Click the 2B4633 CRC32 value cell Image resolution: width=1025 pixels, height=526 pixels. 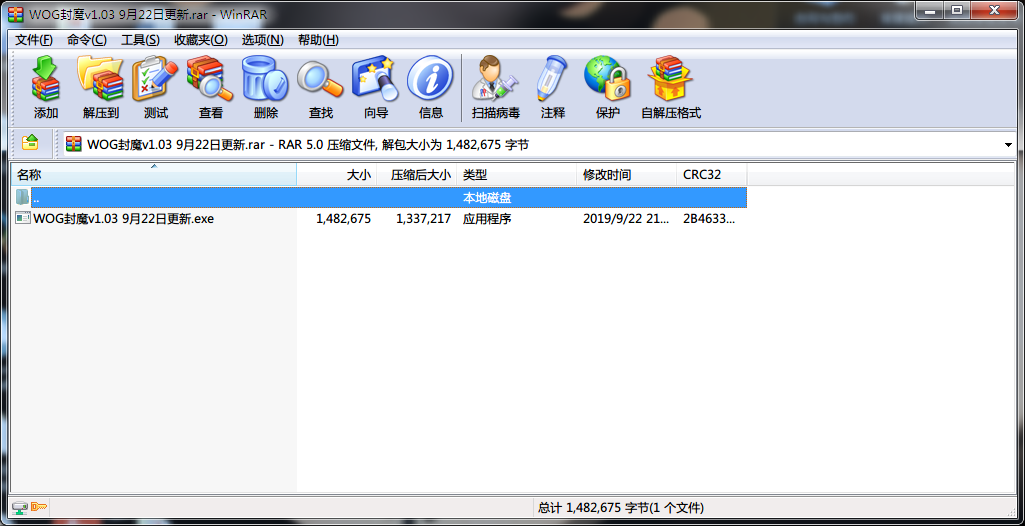[x=709, y=219]
